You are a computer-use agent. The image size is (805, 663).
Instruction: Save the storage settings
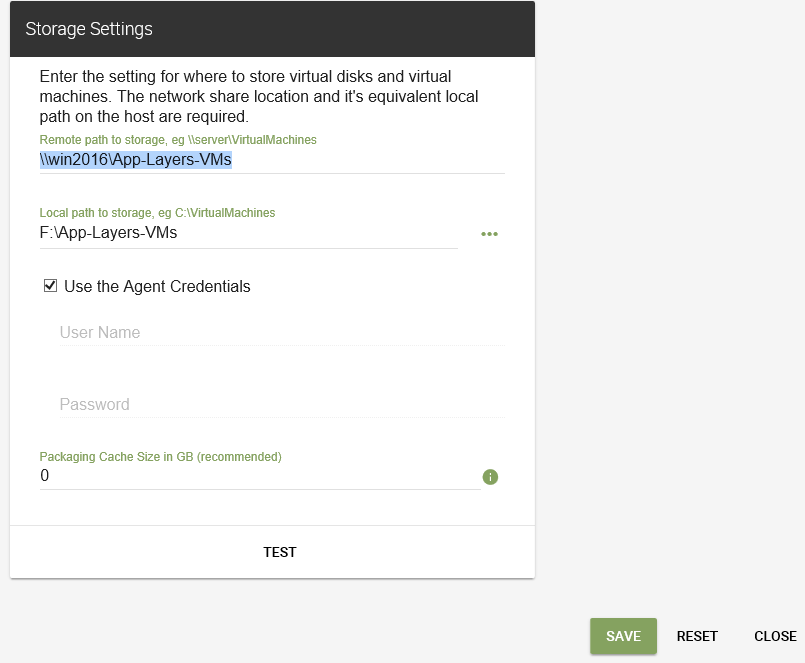tap(623, 636)
